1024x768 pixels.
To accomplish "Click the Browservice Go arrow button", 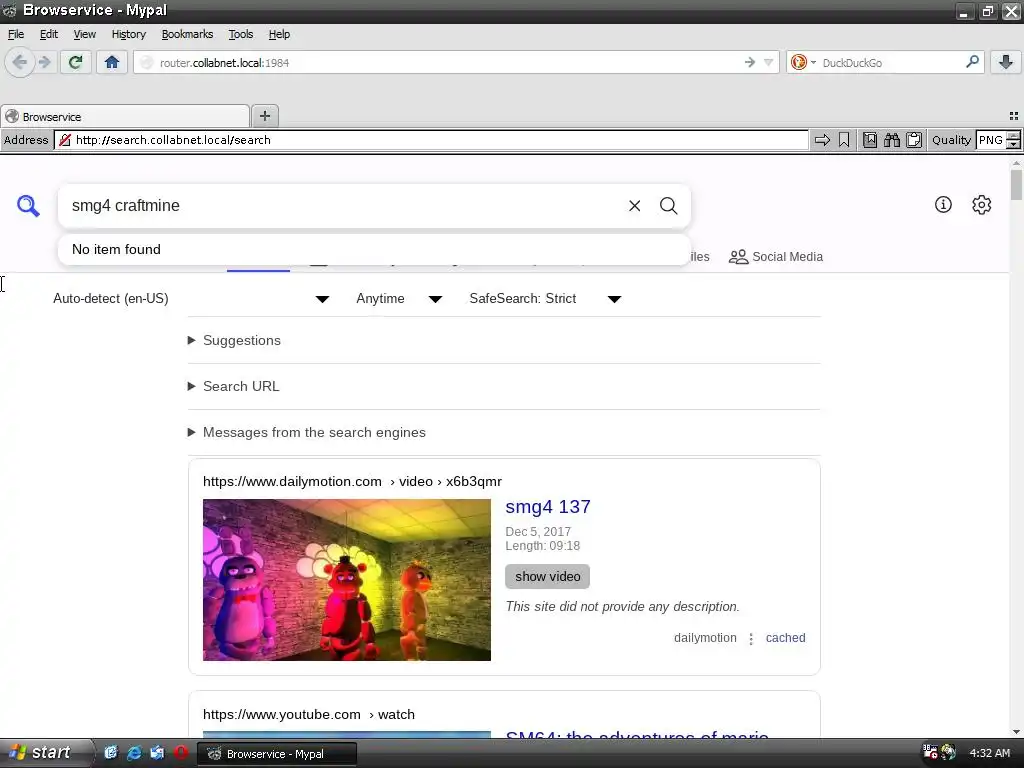I will coord(822,140).
